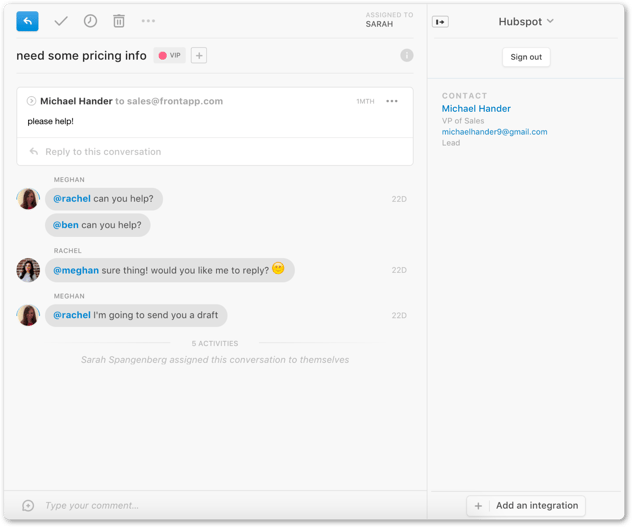Delete conversation with the trash icon

[119, 21]
